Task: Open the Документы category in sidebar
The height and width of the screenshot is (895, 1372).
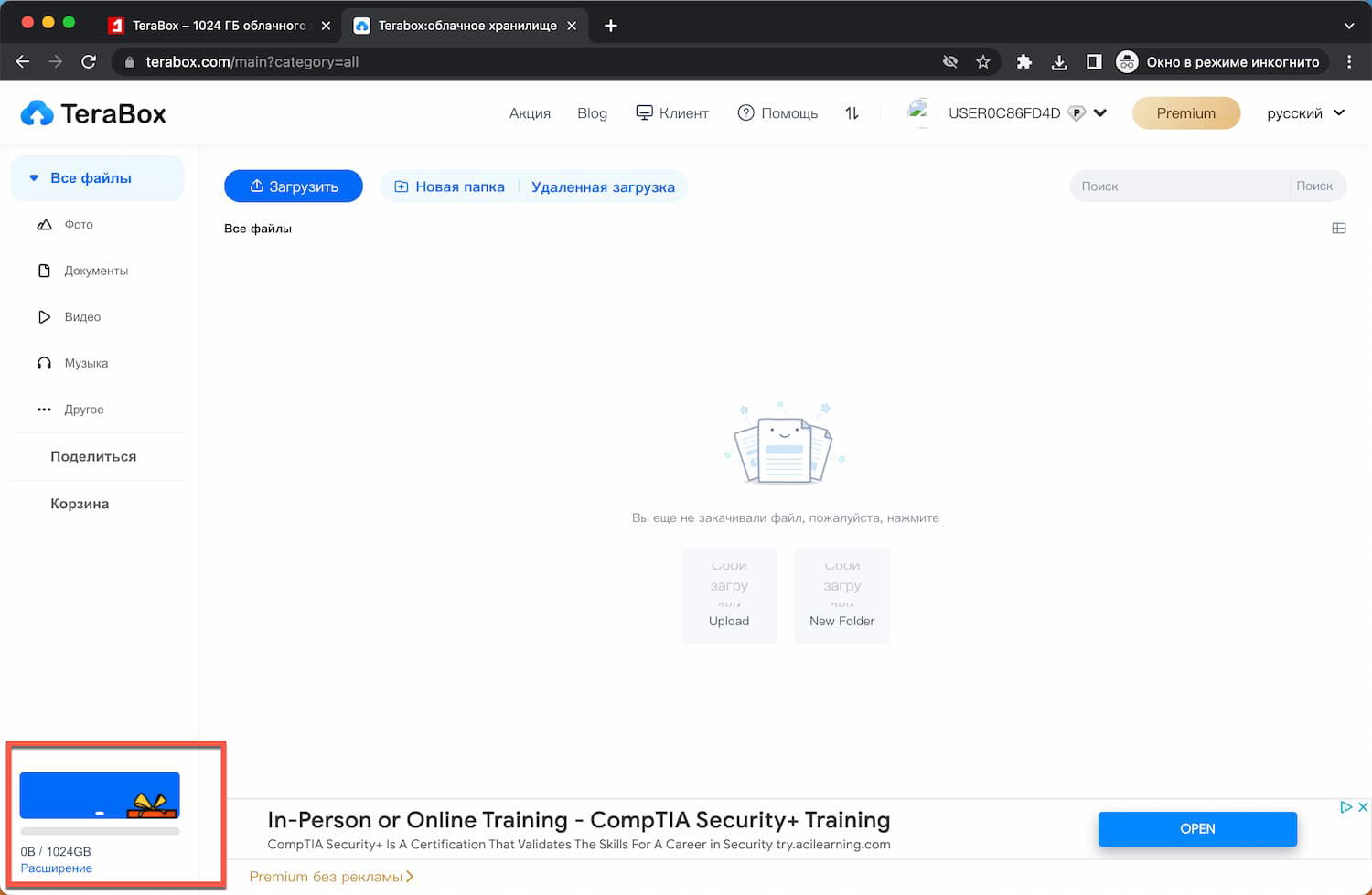Action: coord(96,271)
